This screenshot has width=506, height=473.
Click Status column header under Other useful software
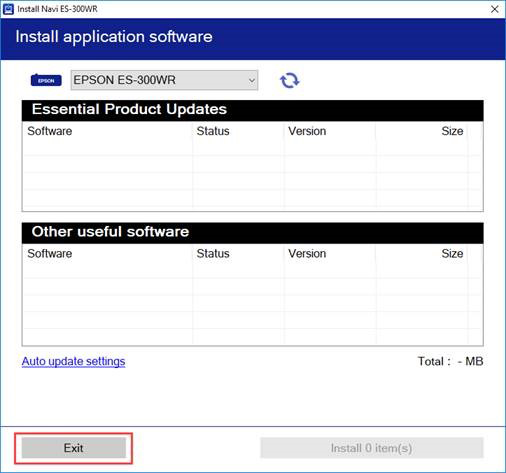213,254
